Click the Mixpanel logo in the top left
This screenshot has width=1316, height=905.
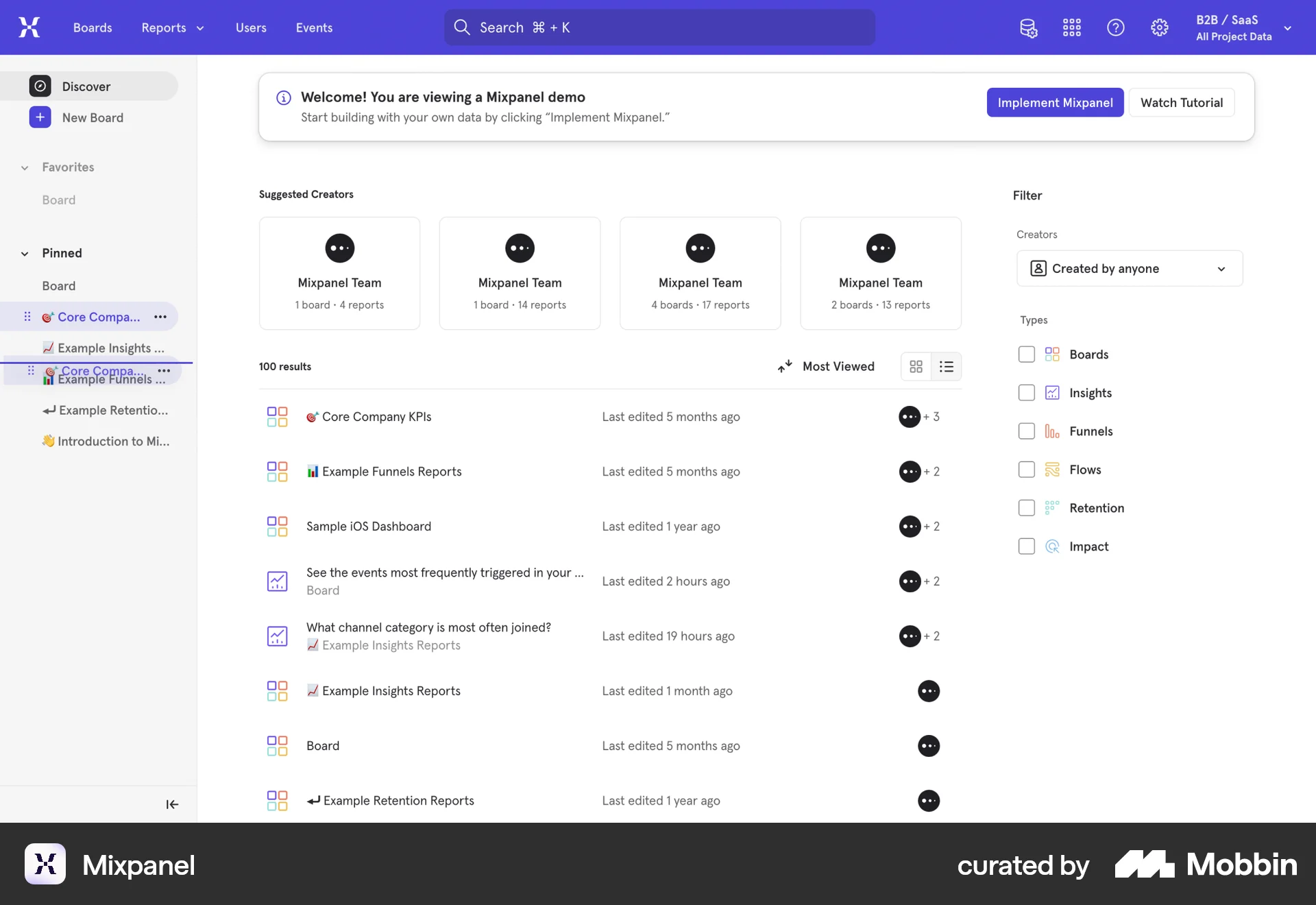29,27
